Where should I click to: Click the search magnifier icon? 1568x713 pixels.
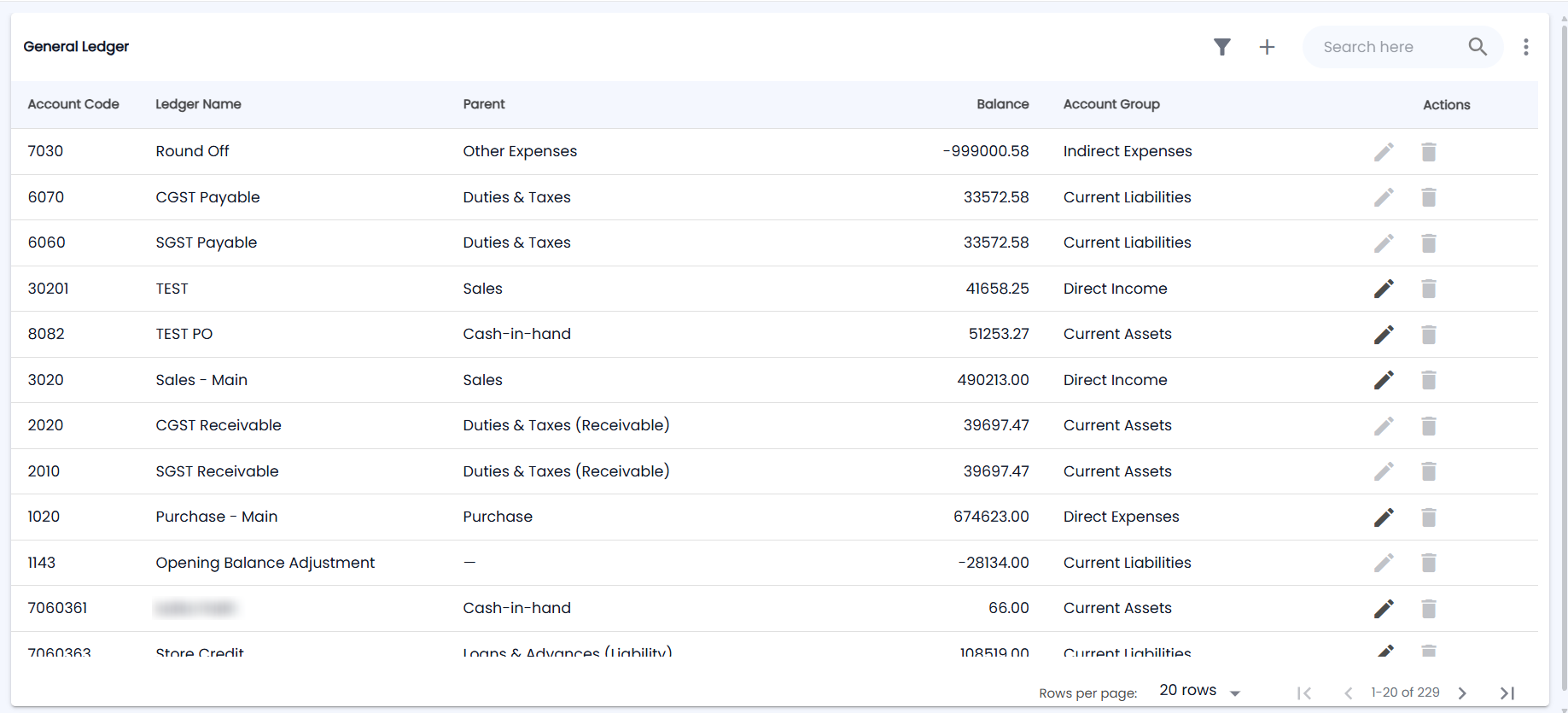point(1478,47)
